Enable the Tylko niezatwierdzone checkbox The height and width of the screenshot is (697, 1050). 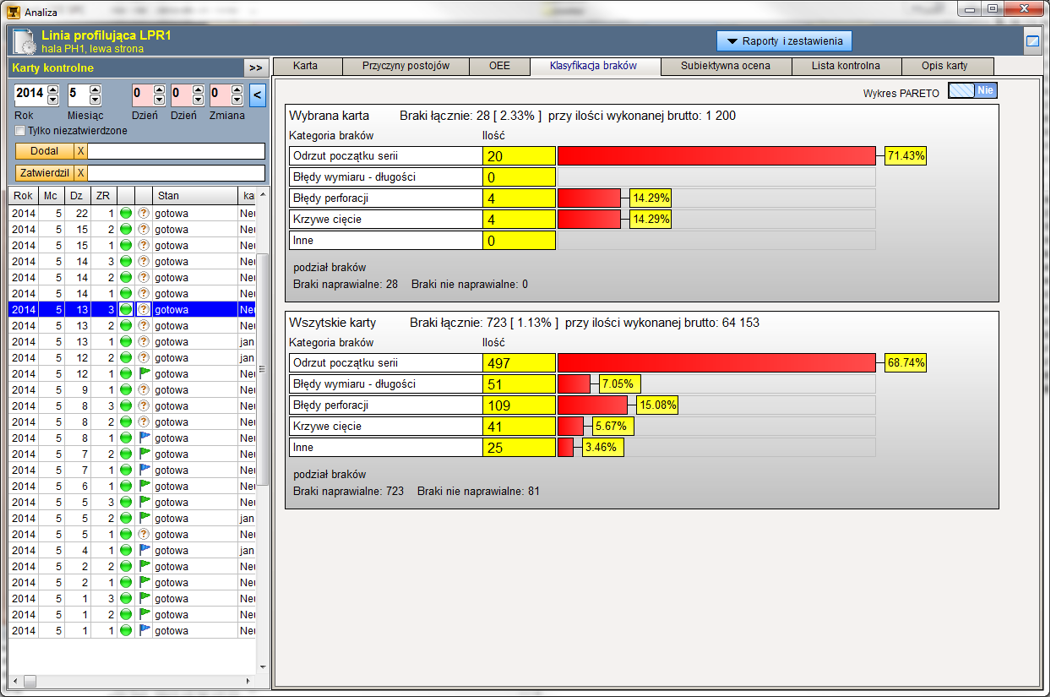point(20,131)
